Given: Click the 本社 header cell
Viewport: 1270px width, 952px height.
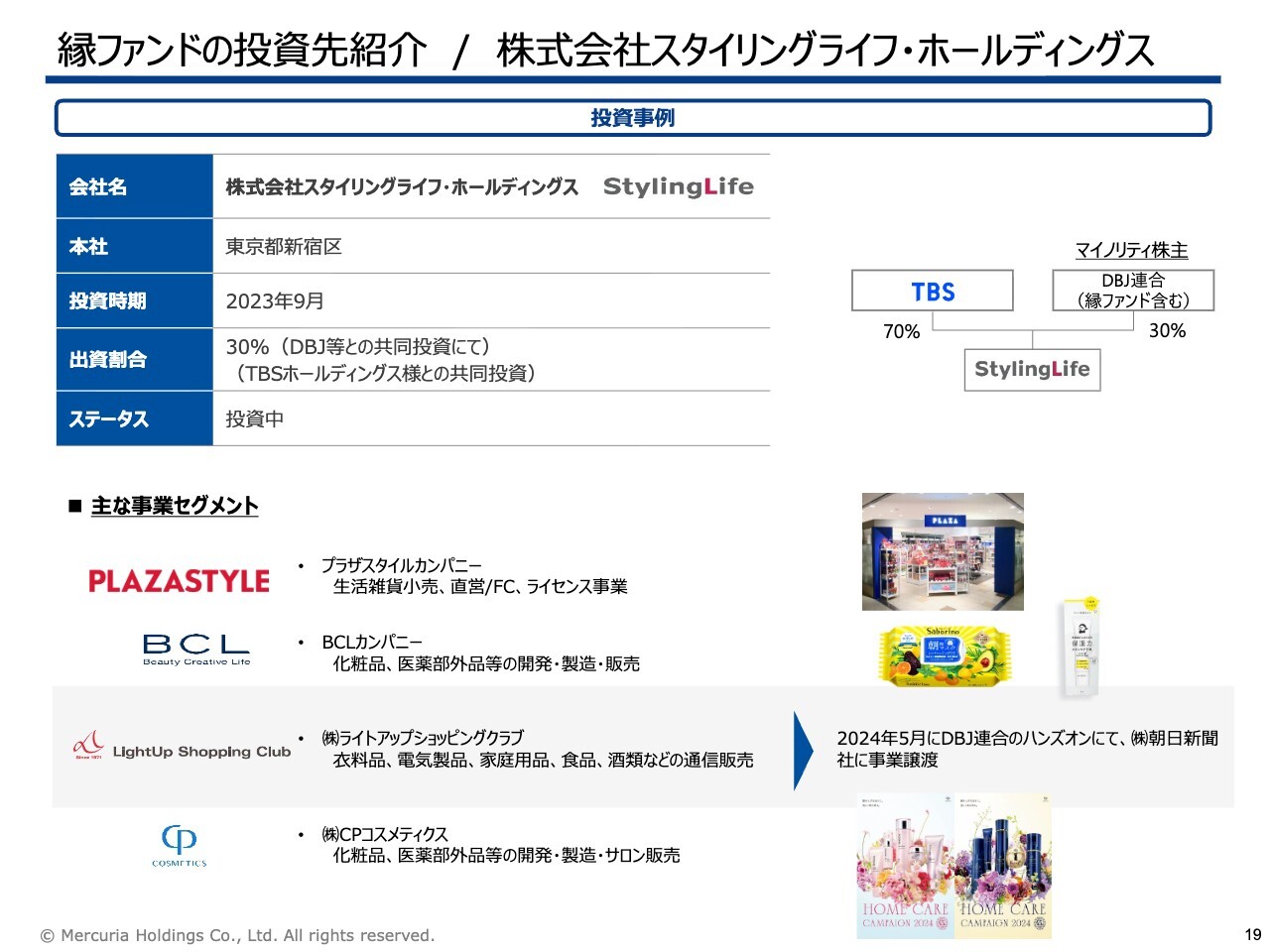Looking at the screenshot, I should coord(135,246).
